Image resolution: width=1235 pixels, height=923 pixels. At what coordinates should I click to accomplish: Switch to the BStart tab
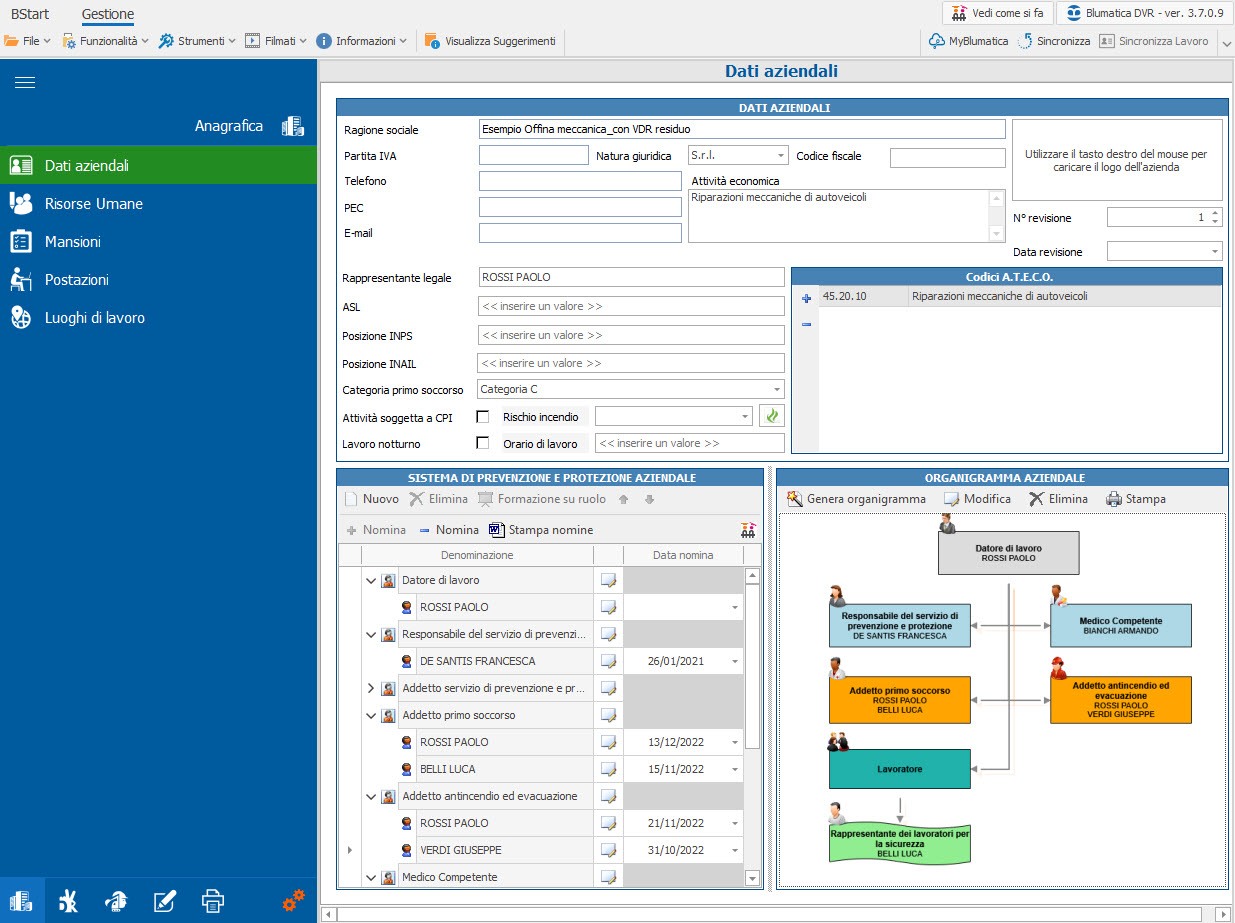[30, 14]
